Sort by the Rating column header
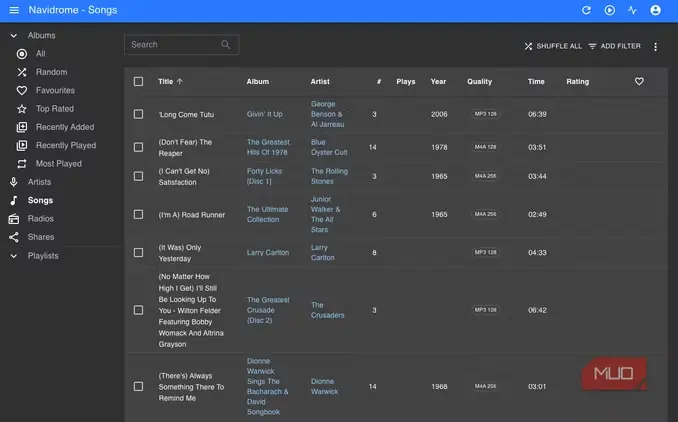This screenshot has height=422, width=678. 577,81
